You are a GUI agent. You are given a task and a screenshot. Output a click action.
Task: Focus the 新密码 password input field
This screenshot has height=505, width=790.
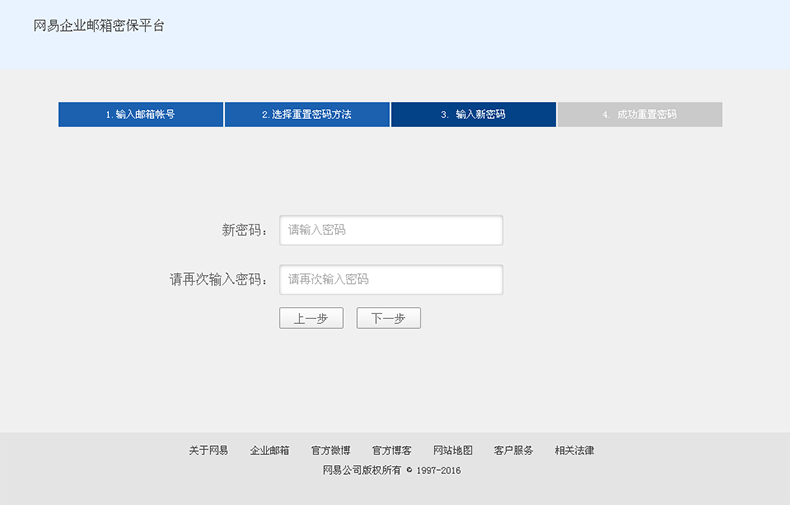(x=390, y=230)
